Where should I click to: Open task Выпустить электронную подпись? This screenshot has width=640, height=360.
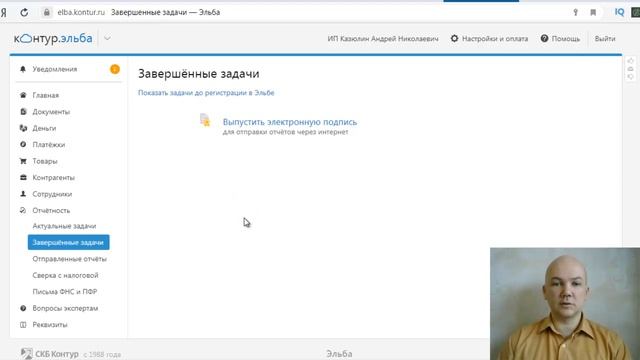point(290,122)
